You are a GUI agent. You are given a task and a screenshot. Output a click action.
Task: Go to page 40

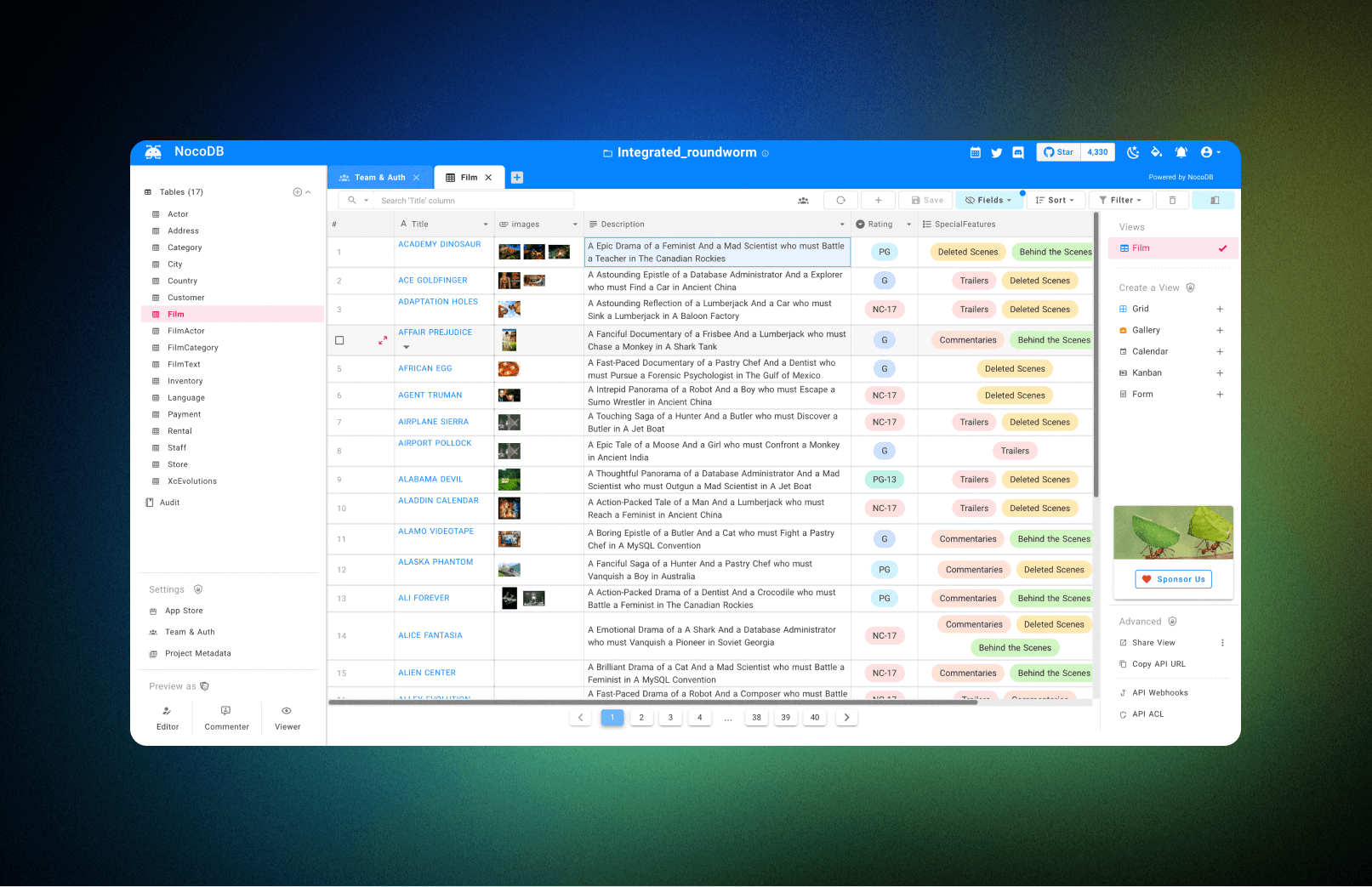coord(815,718)
